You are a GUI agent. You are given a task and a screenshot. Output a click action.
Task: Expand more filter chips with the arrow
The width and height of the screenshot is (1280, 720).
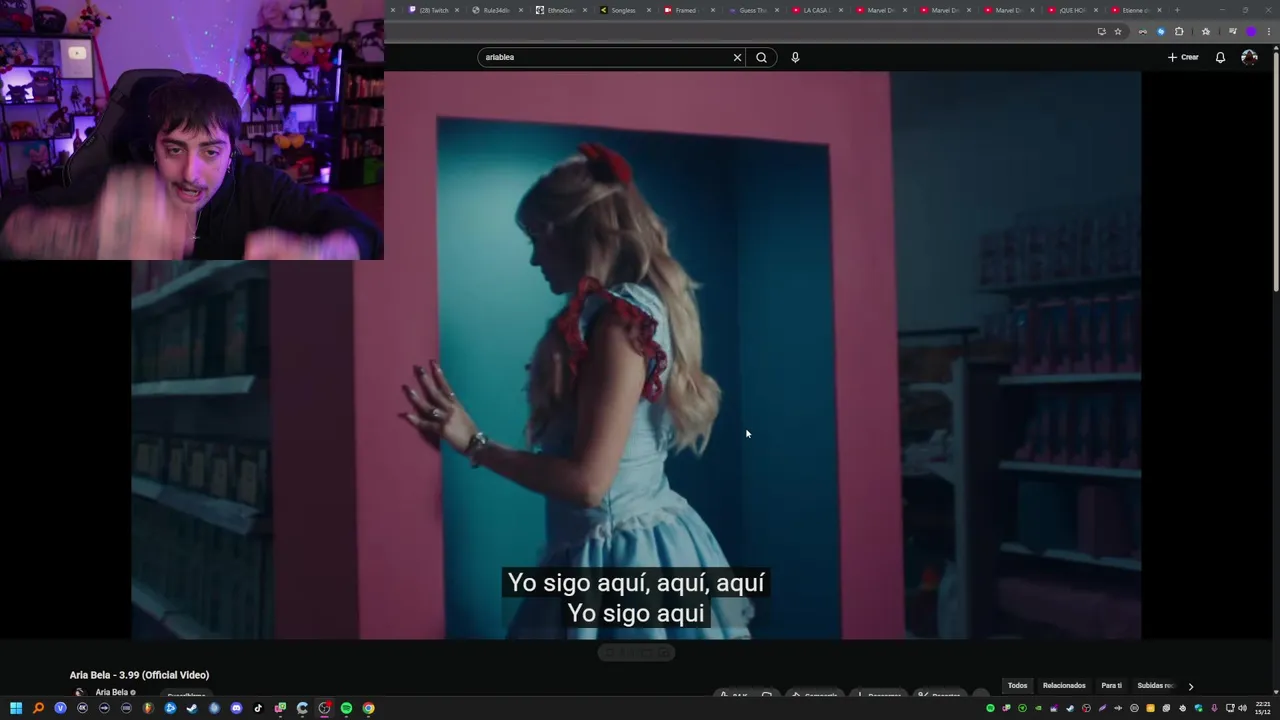click(1190, 686)
